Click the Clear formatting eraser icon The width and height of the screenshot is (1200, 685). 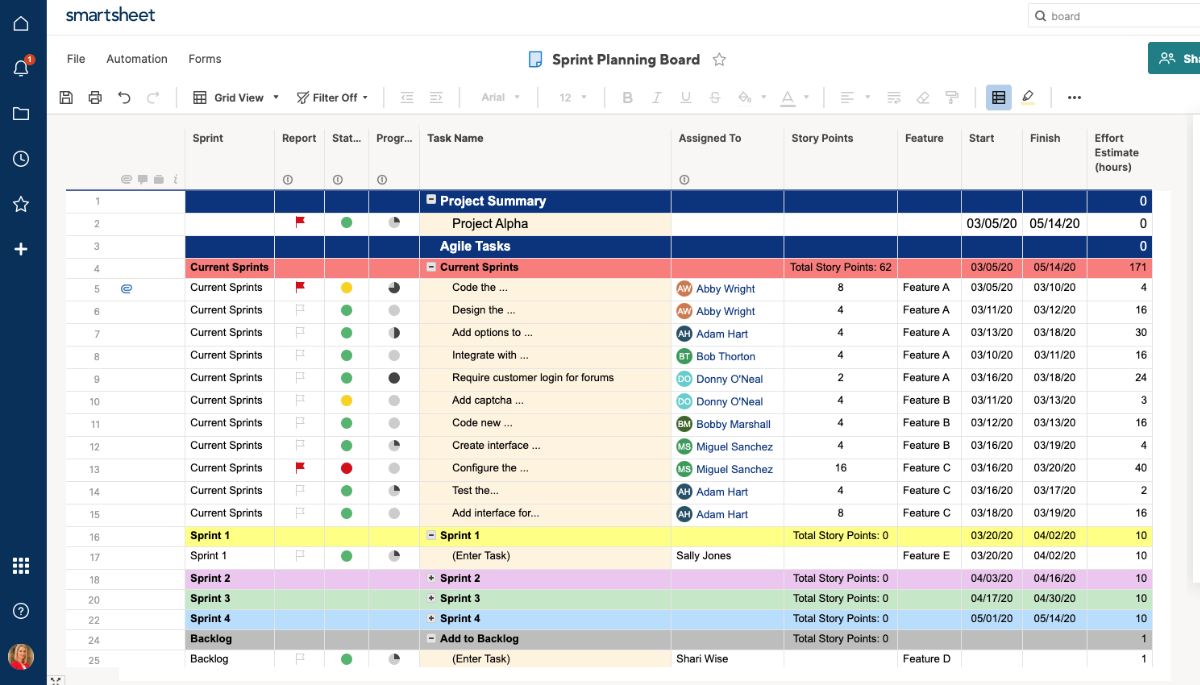click(x=923, y=98)
